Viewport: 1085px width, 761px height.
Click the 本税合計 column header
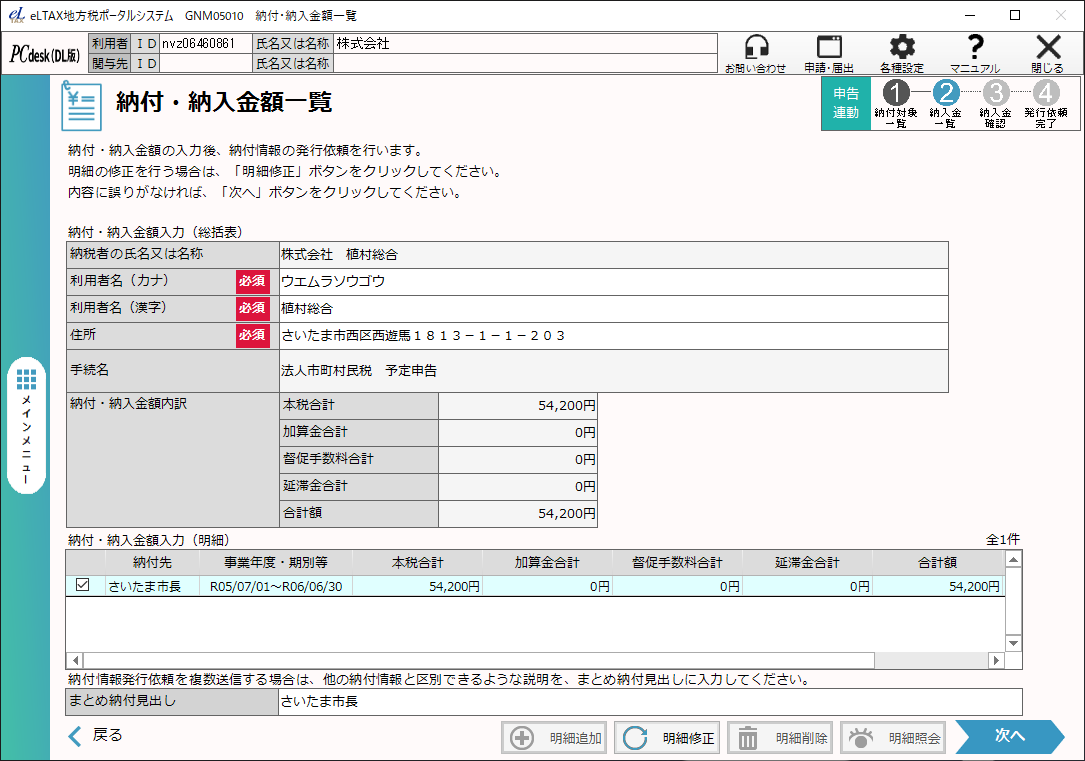pos(417,562)
